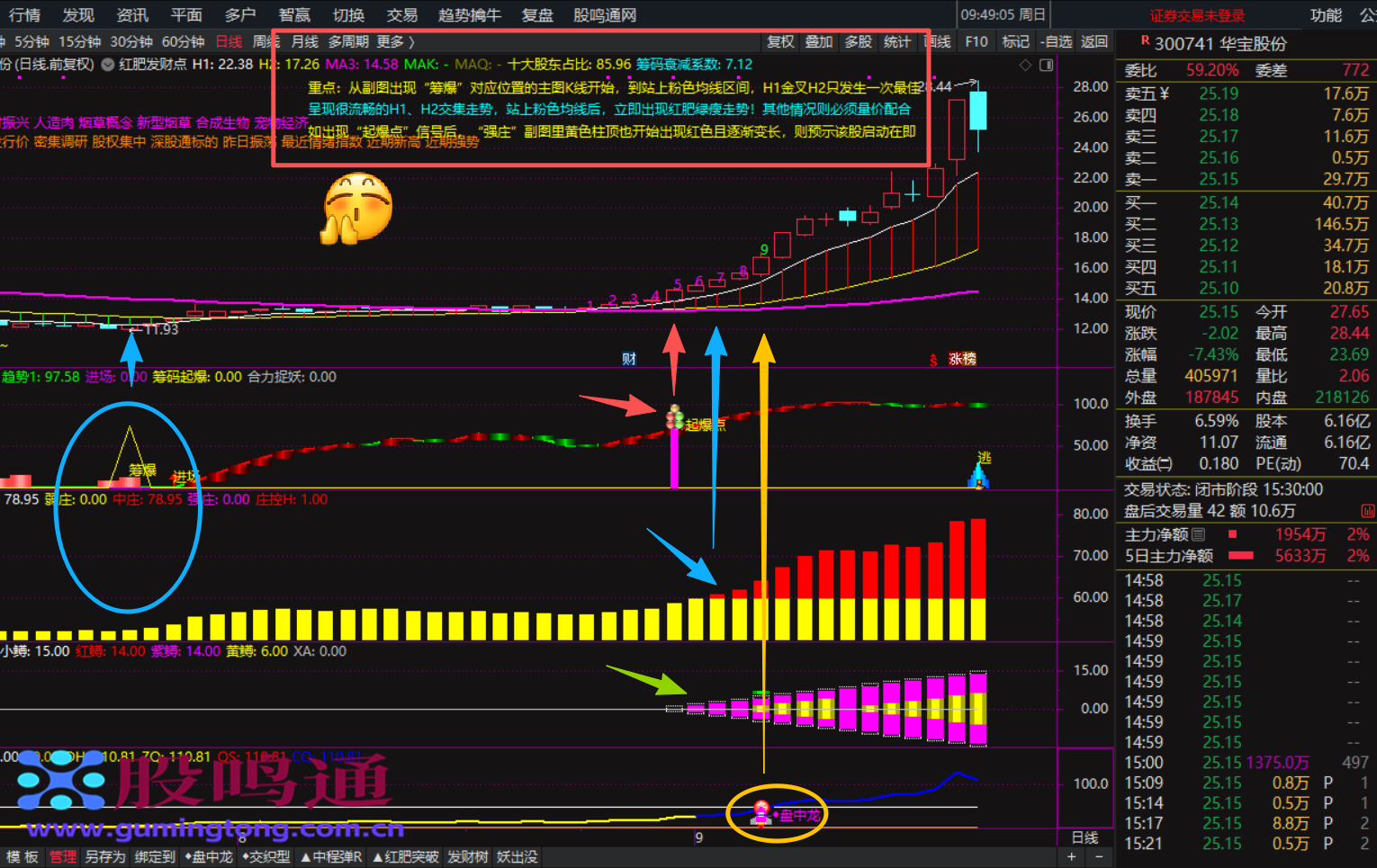Switch chart to the 60分钟 period

pos(184,41)
